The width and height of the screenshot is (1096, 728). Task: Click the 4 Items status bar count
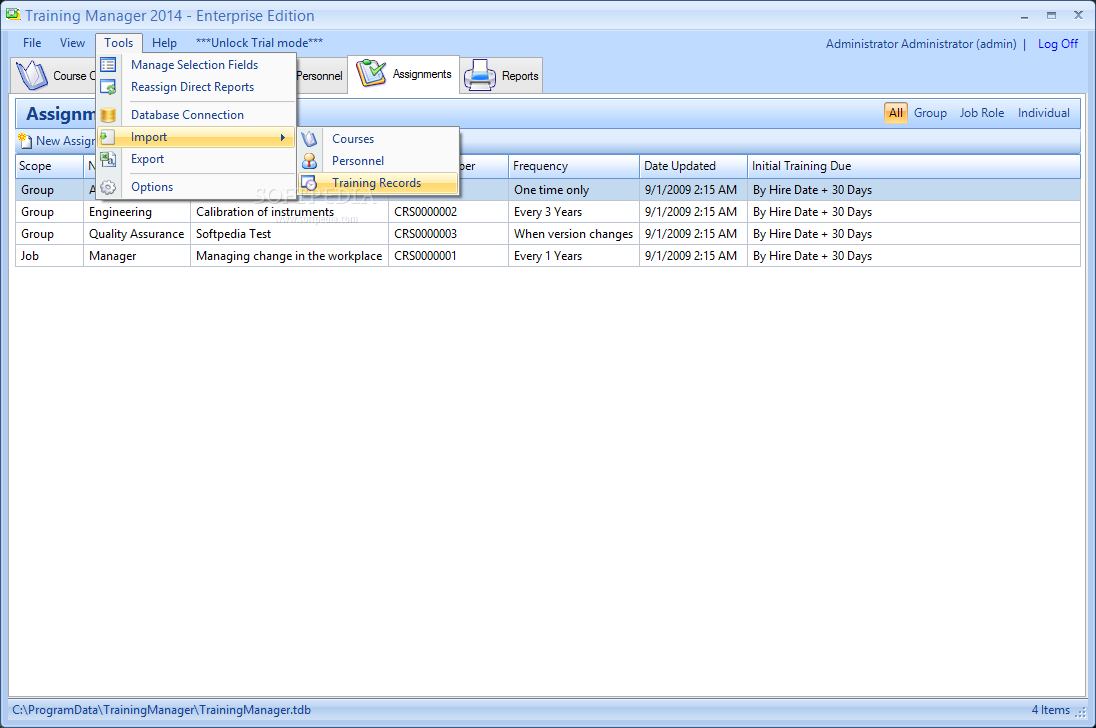pyautogui.click(x=1050, y=710)
